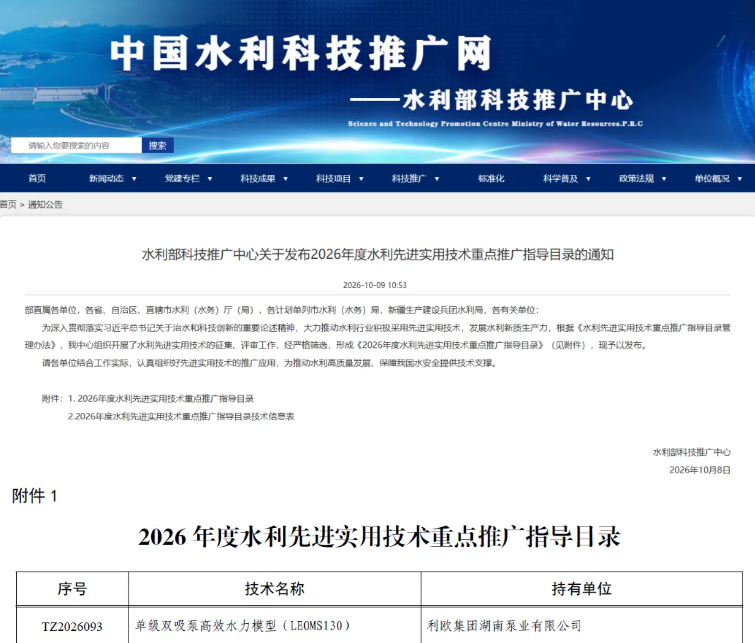The width and height of the screenshot is (755, 643).
Task: Click the 附件 1 heading
Action: pos(35,496)
